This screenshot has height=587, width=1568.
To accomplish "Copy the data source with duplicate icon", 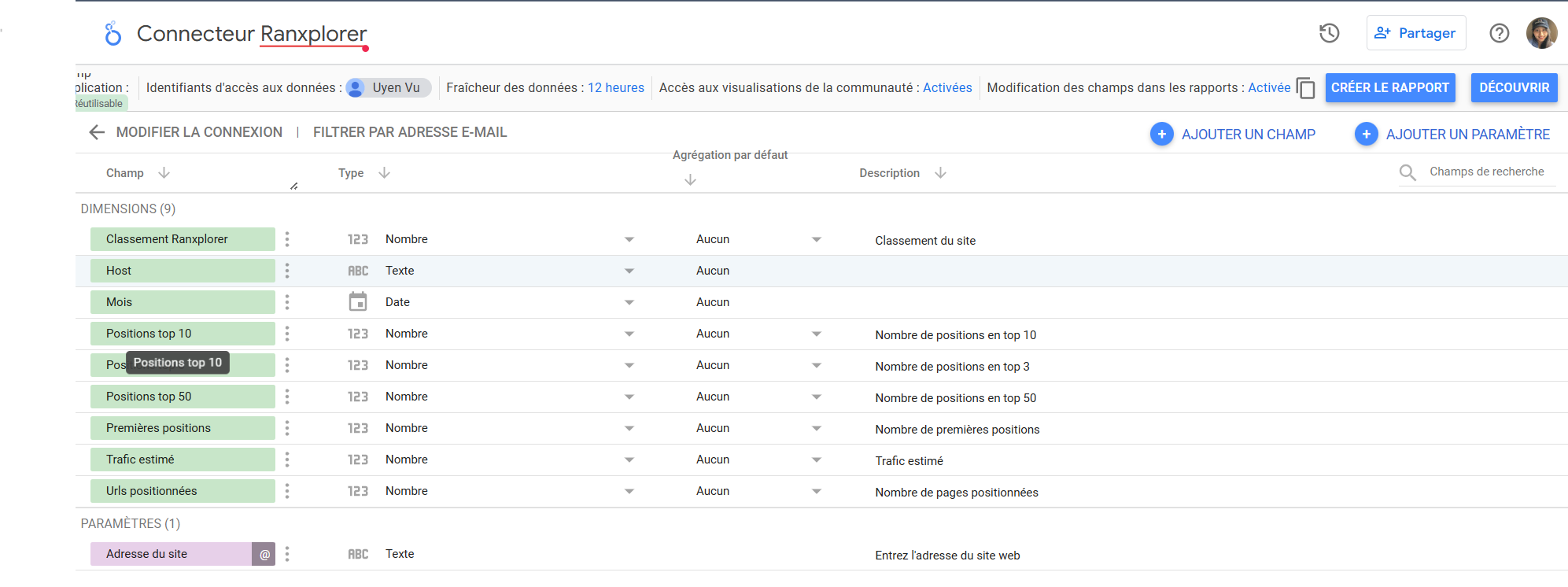I will (x=1306, y=88).
